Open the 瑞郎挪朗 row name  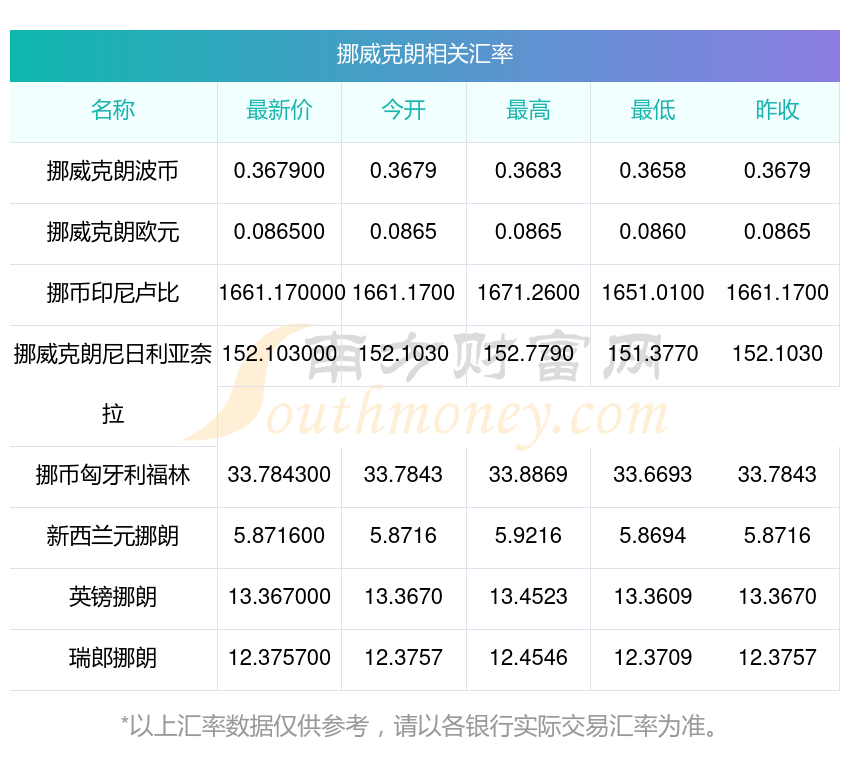tap(113, 658)
